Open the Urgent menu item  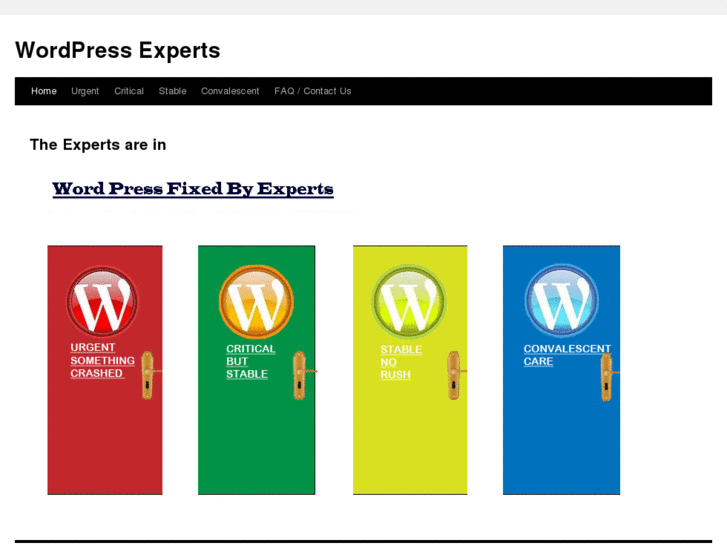(x=85, y=91)
